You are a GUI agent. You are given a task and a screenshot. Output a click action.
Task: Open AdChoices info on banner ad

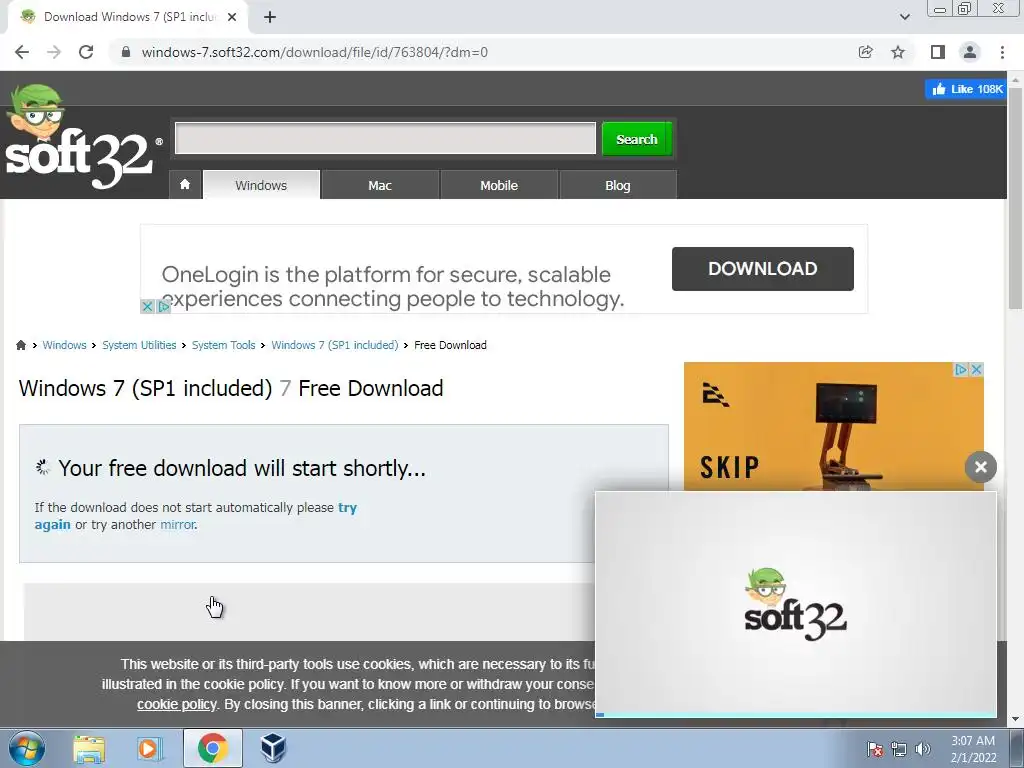163,306
